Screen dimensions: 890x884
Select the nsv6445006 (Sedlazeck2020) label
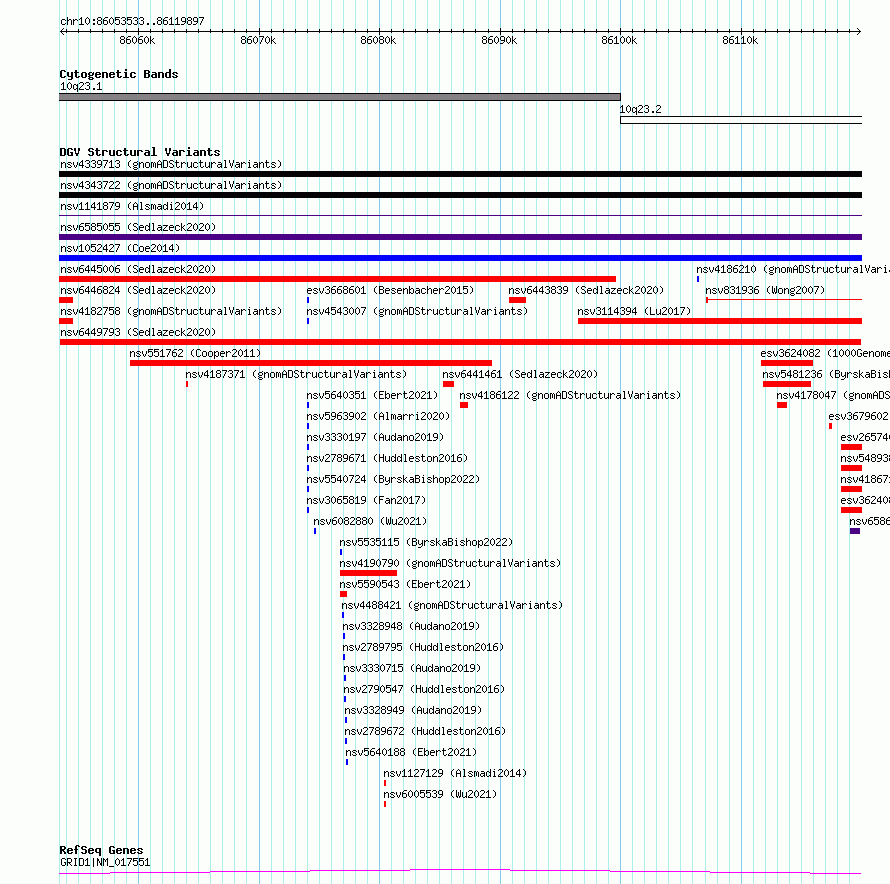(x=138, y=269)
